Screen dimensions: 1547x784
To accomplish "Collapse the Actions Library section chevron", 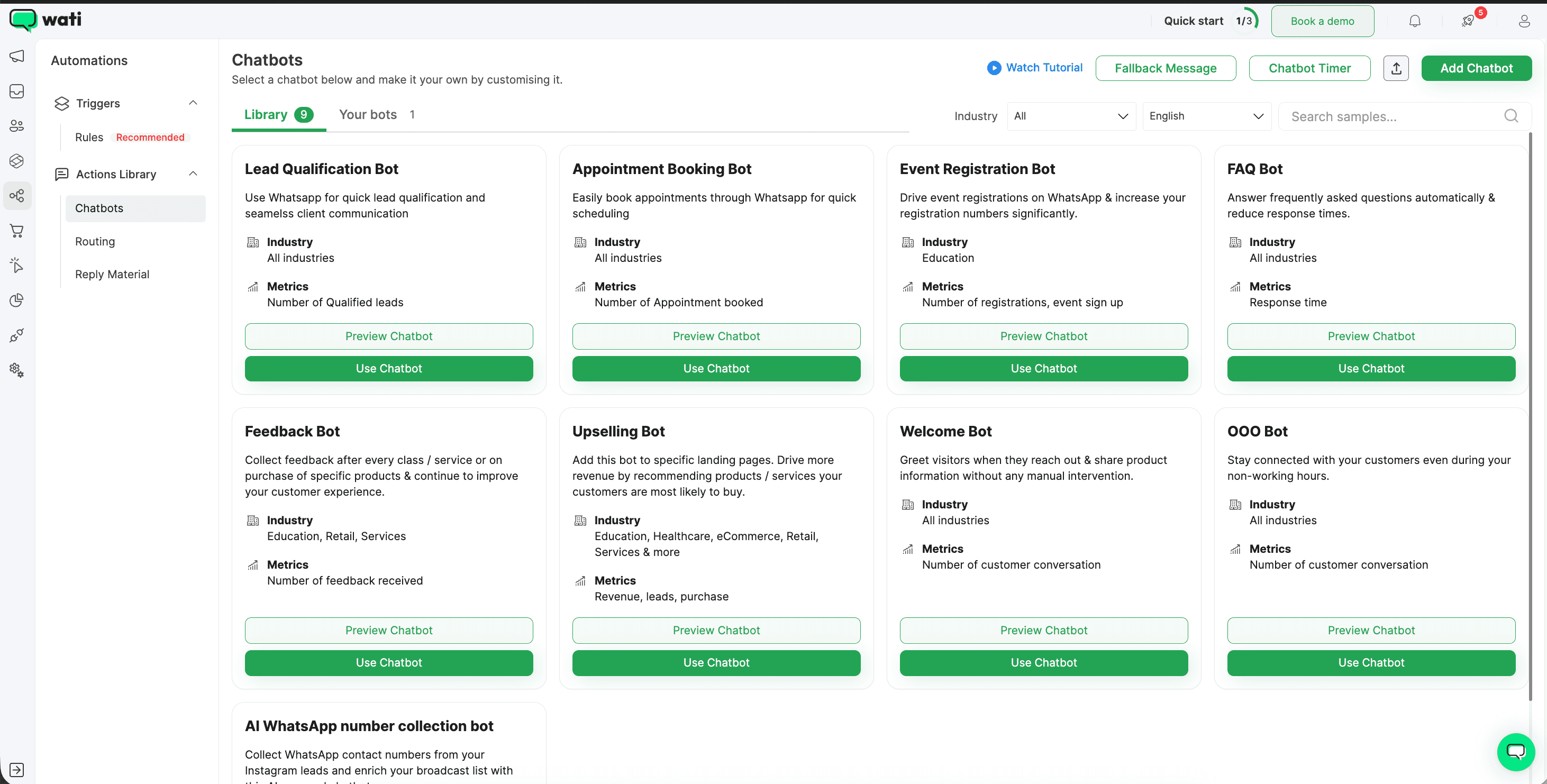I will pos(193,174).
